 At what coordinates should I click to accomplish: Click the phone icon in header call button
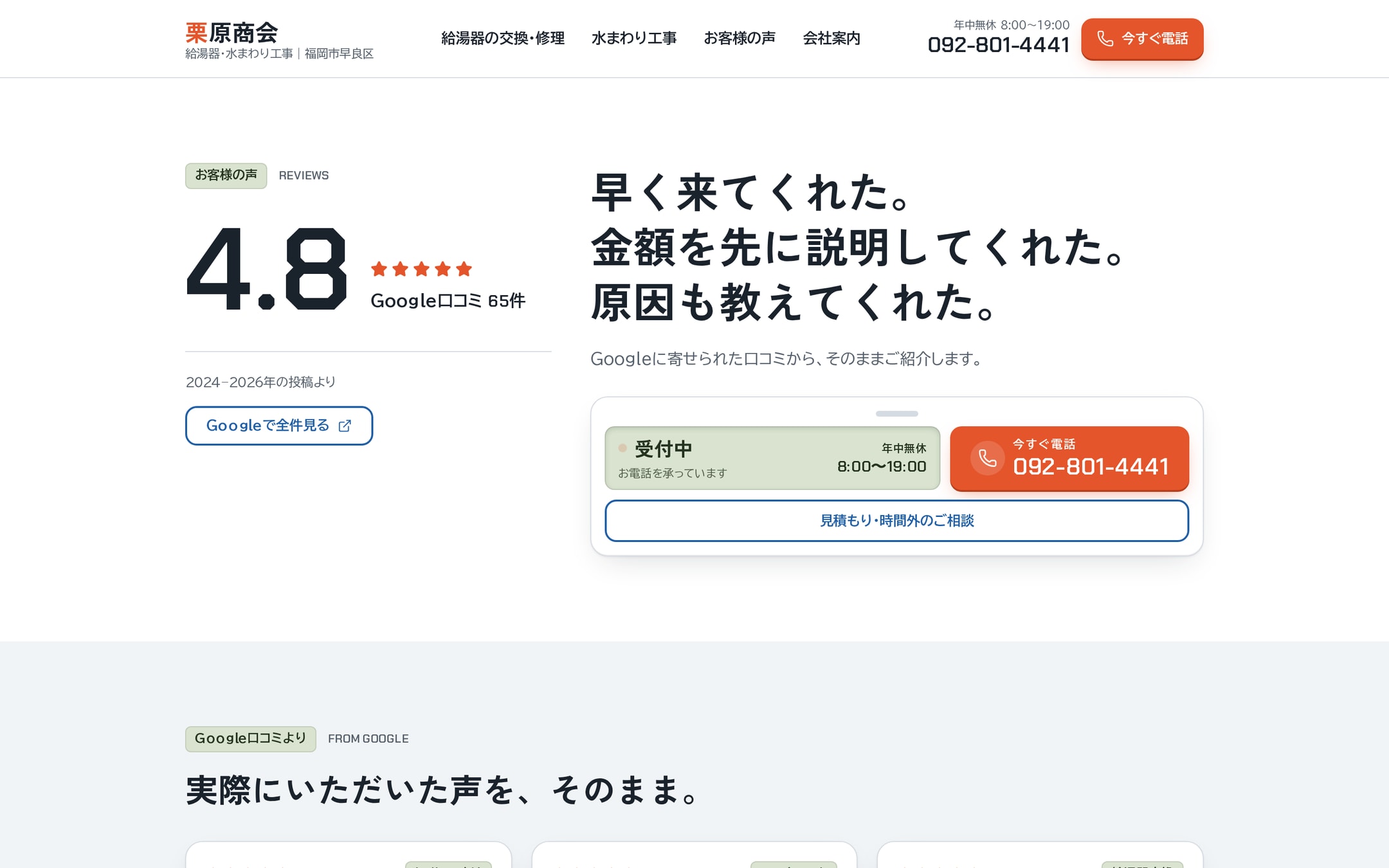point(1105,39)
